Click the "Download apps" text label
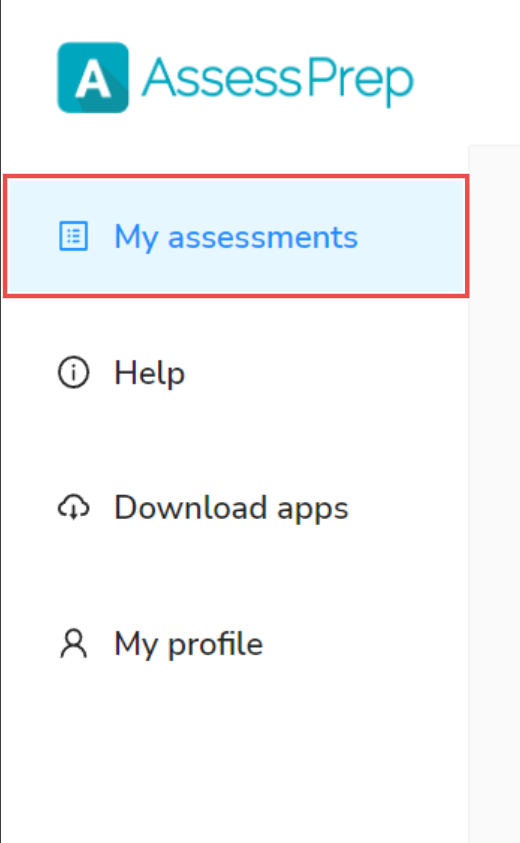The width and height of the screenshot is (520, 843). (x=232, y=508)
